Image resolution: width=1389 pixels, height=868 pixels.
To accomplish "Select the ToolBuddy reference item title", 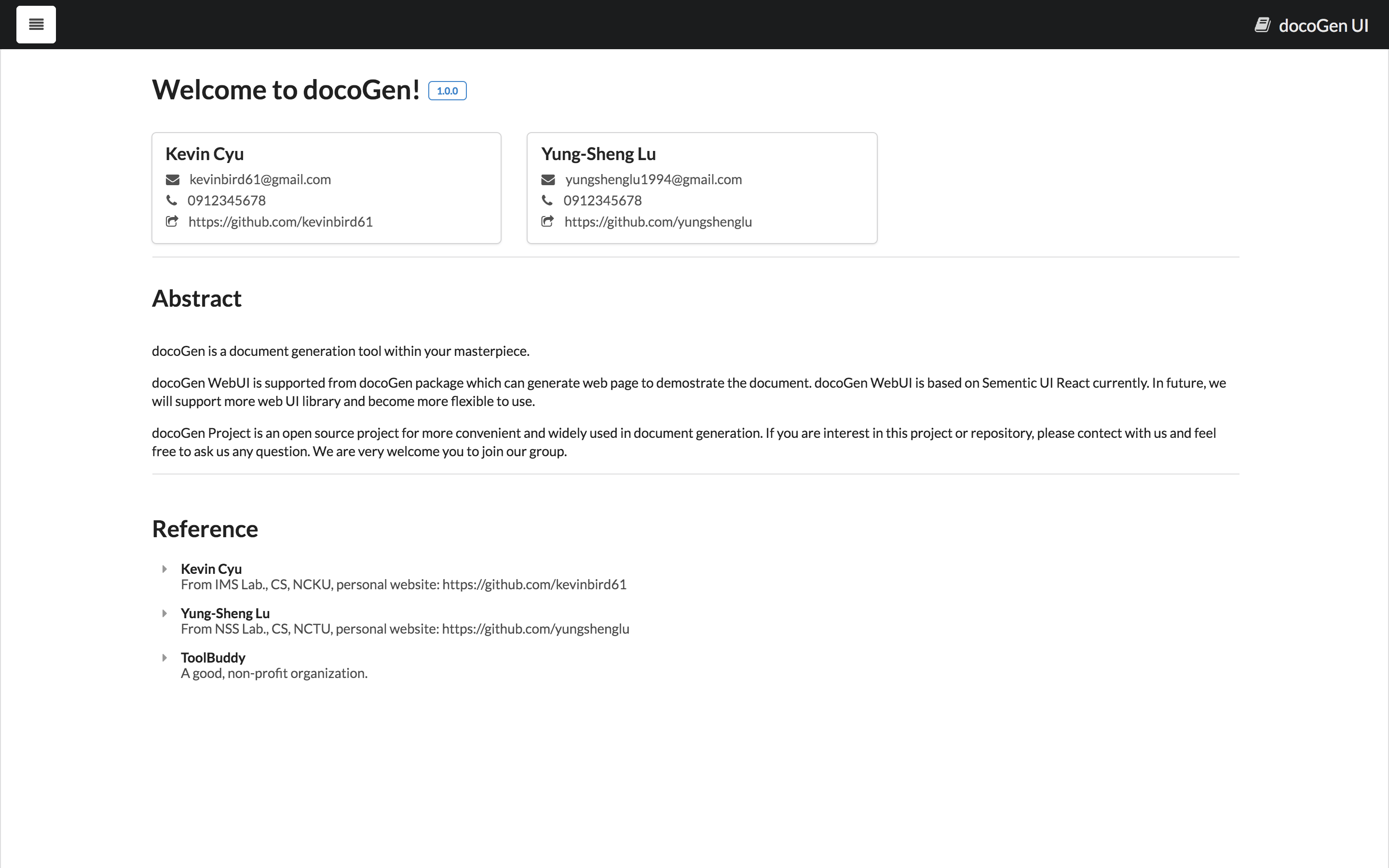I will pos(213,657).
